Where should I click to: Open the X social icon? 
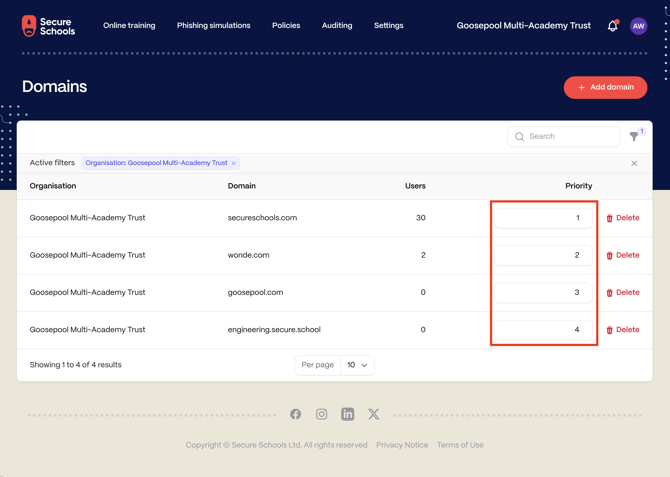pyautogui.click(x=374, y=414)
